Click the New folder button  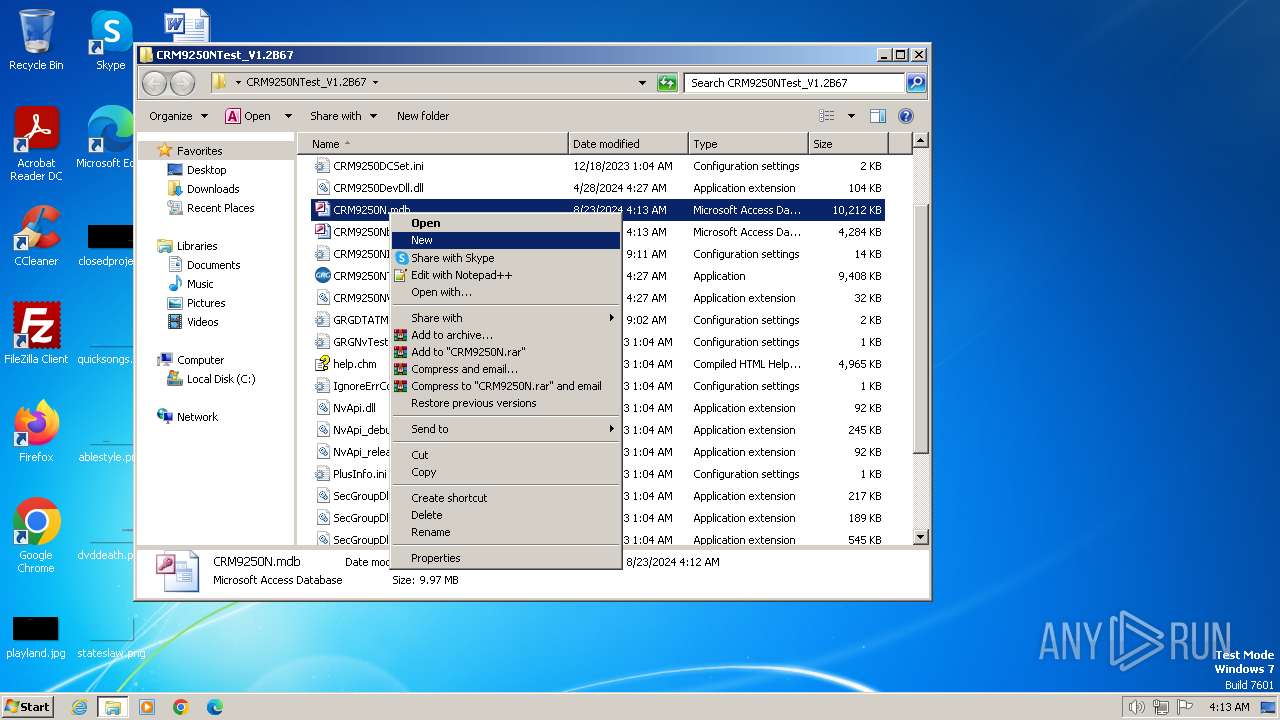click(423, 116)
